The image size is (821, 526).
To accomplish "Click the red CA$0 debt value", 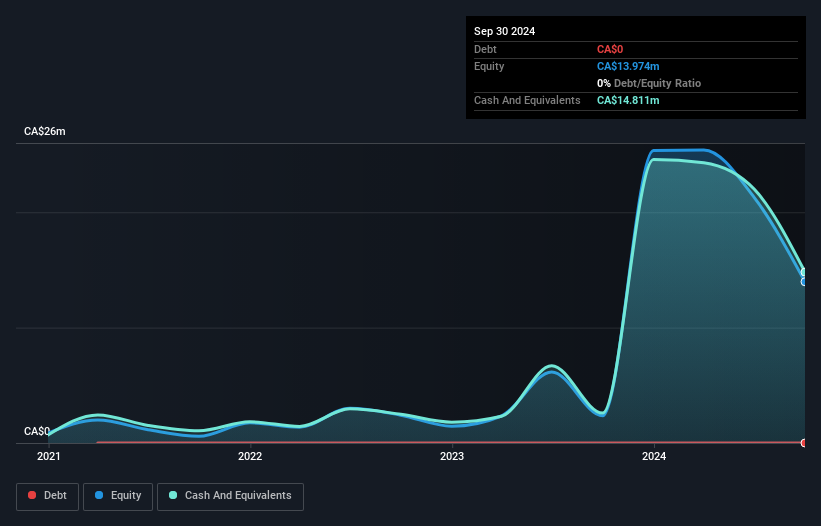I will tap(610, 49).
